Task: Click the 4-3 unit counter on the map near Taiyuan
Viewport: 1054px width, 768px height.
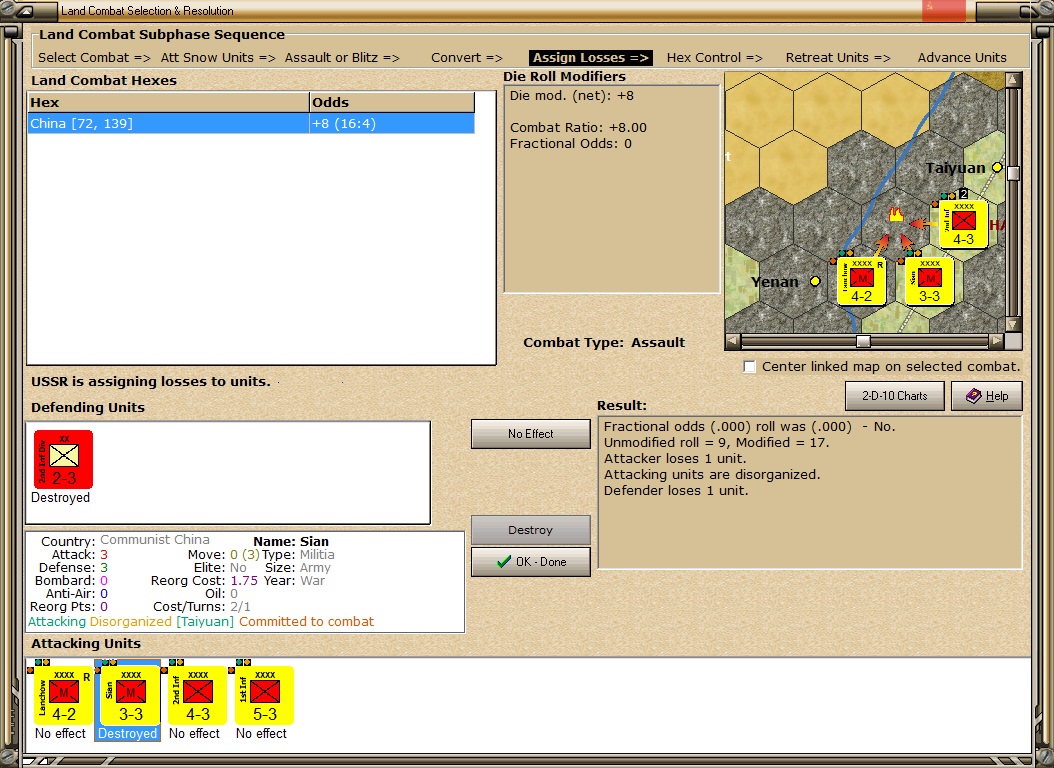Action: pyautogui.click(x=963, y=224)
